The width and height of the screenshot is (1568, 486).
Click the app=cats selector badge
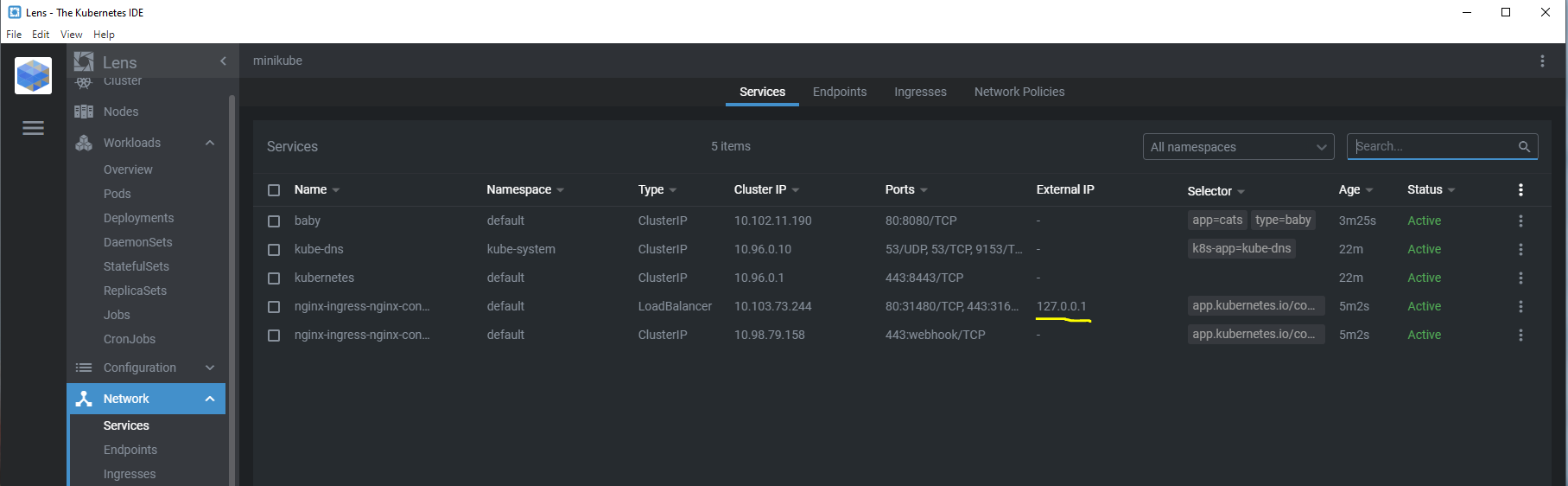pos(1217,221)
